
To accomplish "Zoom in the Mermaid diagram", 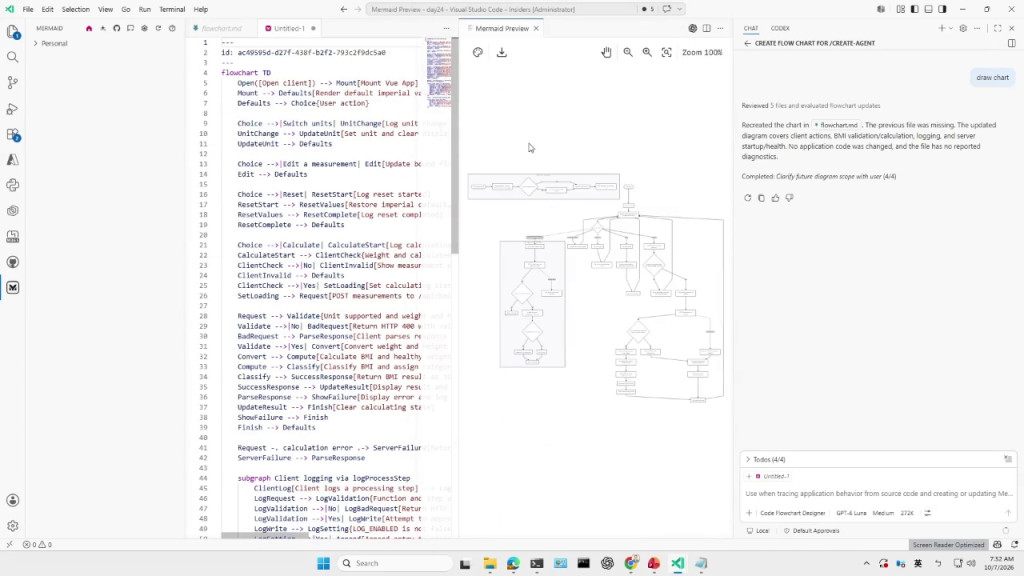I will point(647,52).
